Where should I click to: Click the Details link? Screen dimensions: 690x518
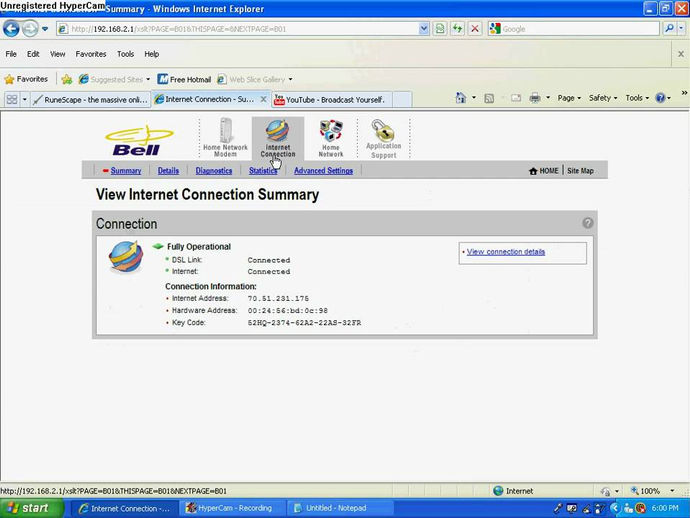169,171
